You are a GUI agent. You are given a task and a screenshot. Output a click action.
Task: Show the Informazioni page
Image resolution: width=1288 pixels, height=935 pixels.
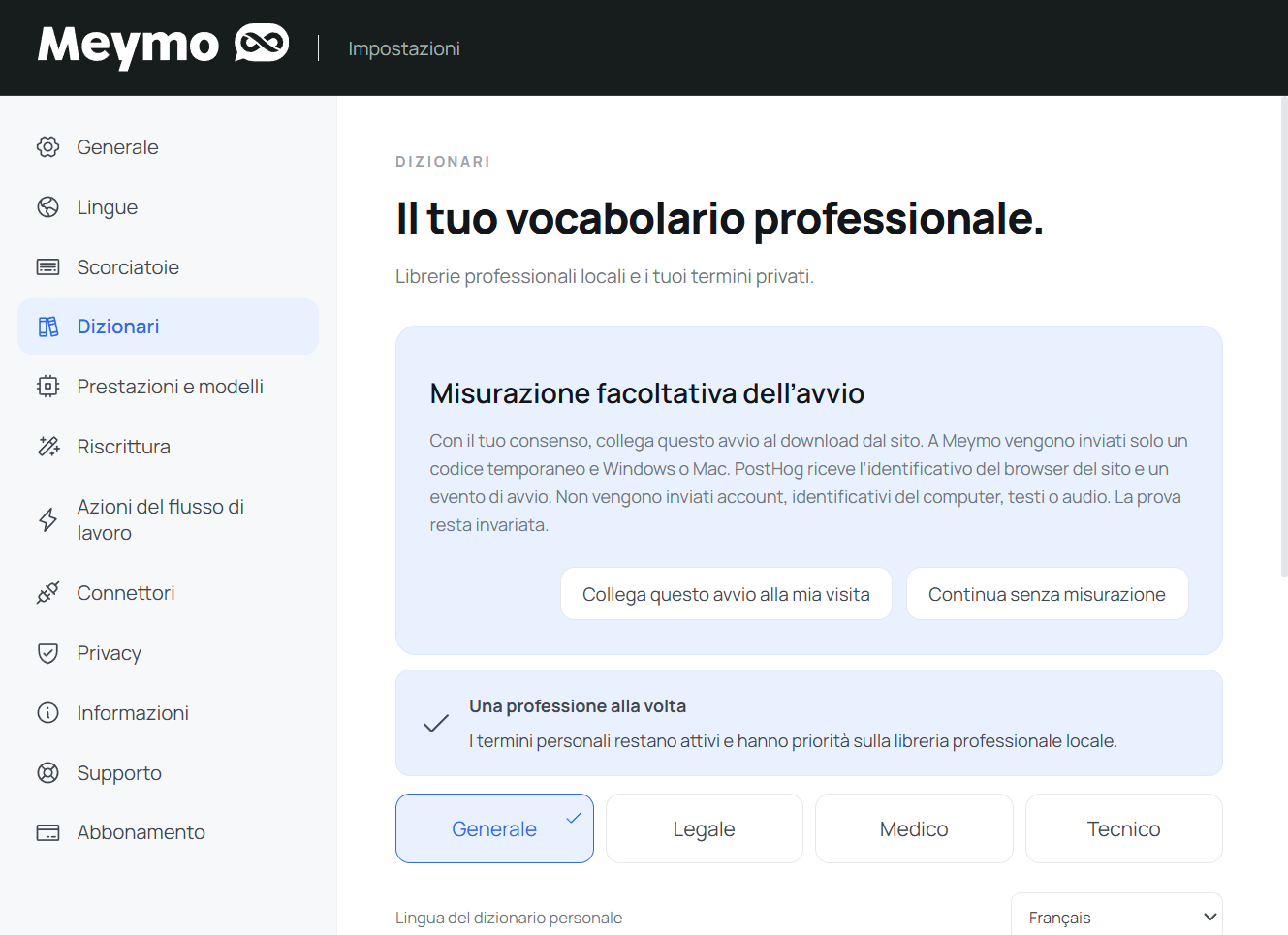pos(168,713)
